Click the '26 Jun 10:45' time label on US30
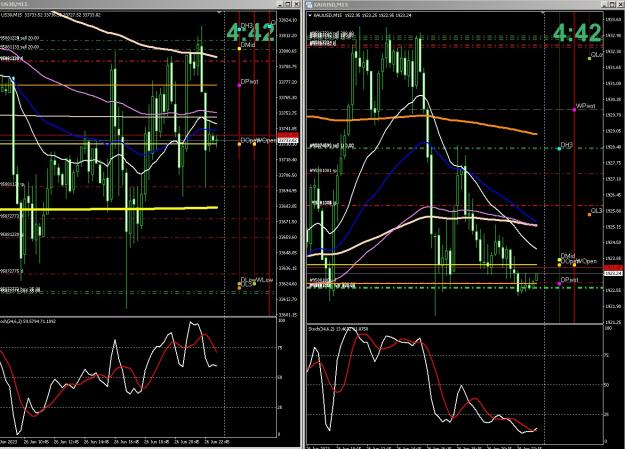 [36, 442]
